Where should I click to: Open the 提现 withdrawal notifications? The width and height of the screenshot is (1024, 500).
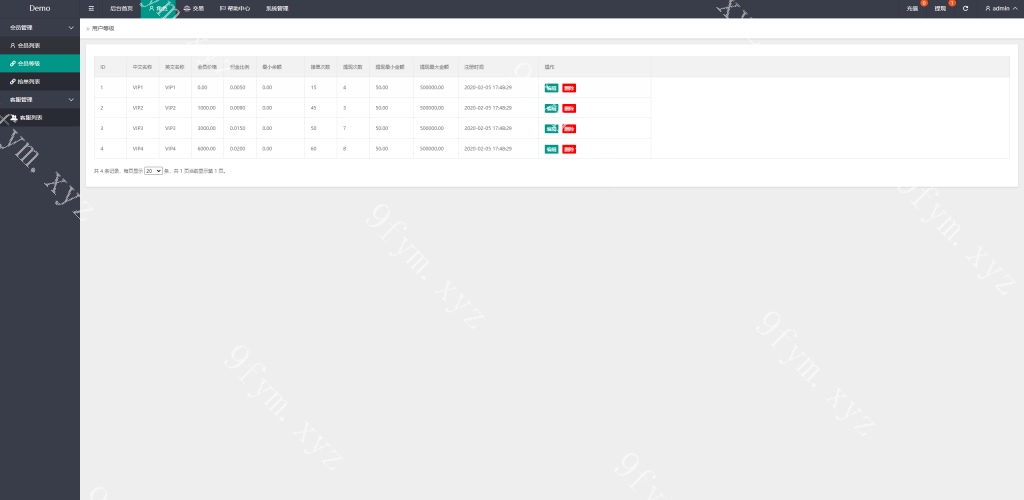(x=940, y=8)
